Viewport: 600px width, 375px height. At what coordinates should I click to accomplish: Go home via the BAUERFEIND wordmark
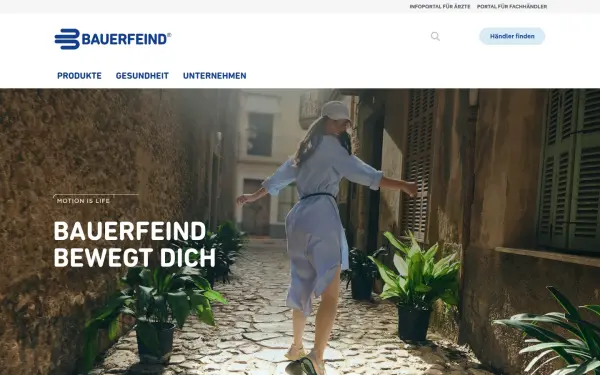[124, 39]
